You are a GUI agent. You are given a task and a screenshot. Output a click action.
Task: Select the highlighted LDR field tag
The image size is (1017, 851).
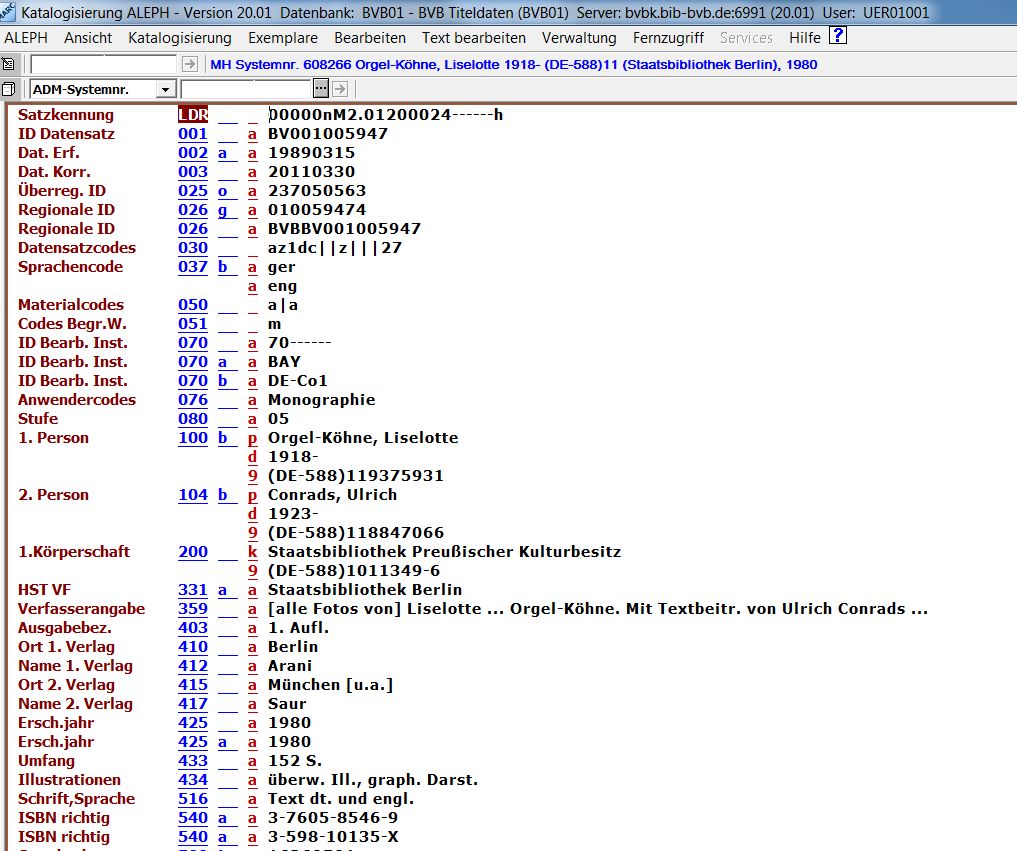(x=193, y=115)
